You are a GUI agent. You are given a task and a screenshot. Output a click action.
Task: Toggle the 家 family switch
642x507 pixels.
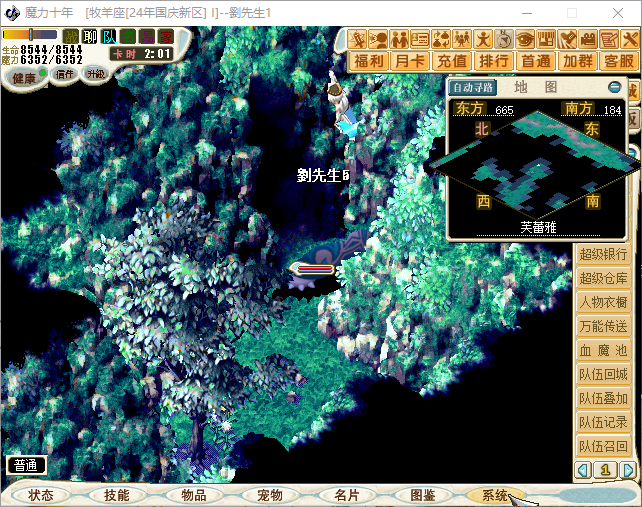click(x=166, y=36)
